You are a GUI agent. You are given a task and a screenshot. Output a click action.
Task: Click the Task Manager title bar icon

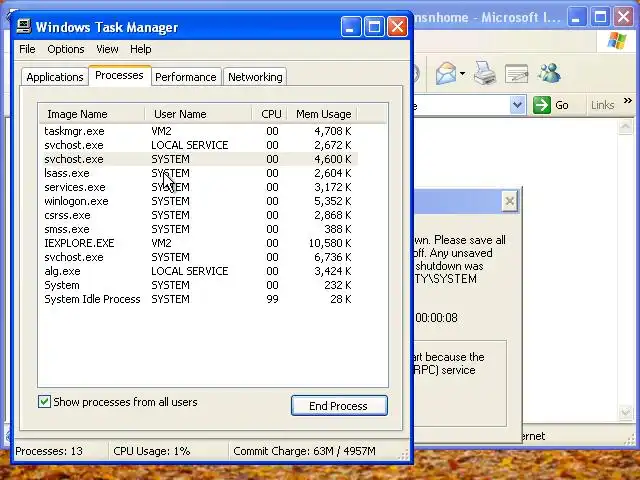pyautogui.click(x=24, y=27)
